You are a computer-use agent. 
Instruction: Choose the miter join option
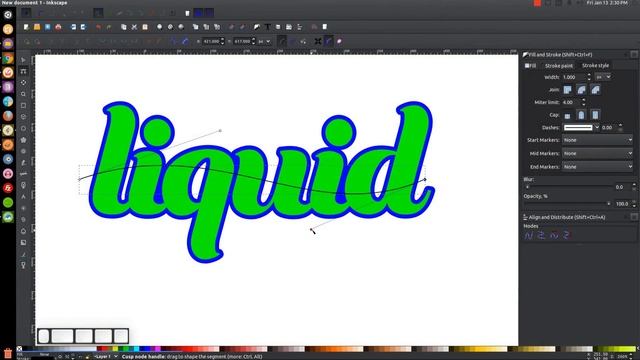[568, 89]
